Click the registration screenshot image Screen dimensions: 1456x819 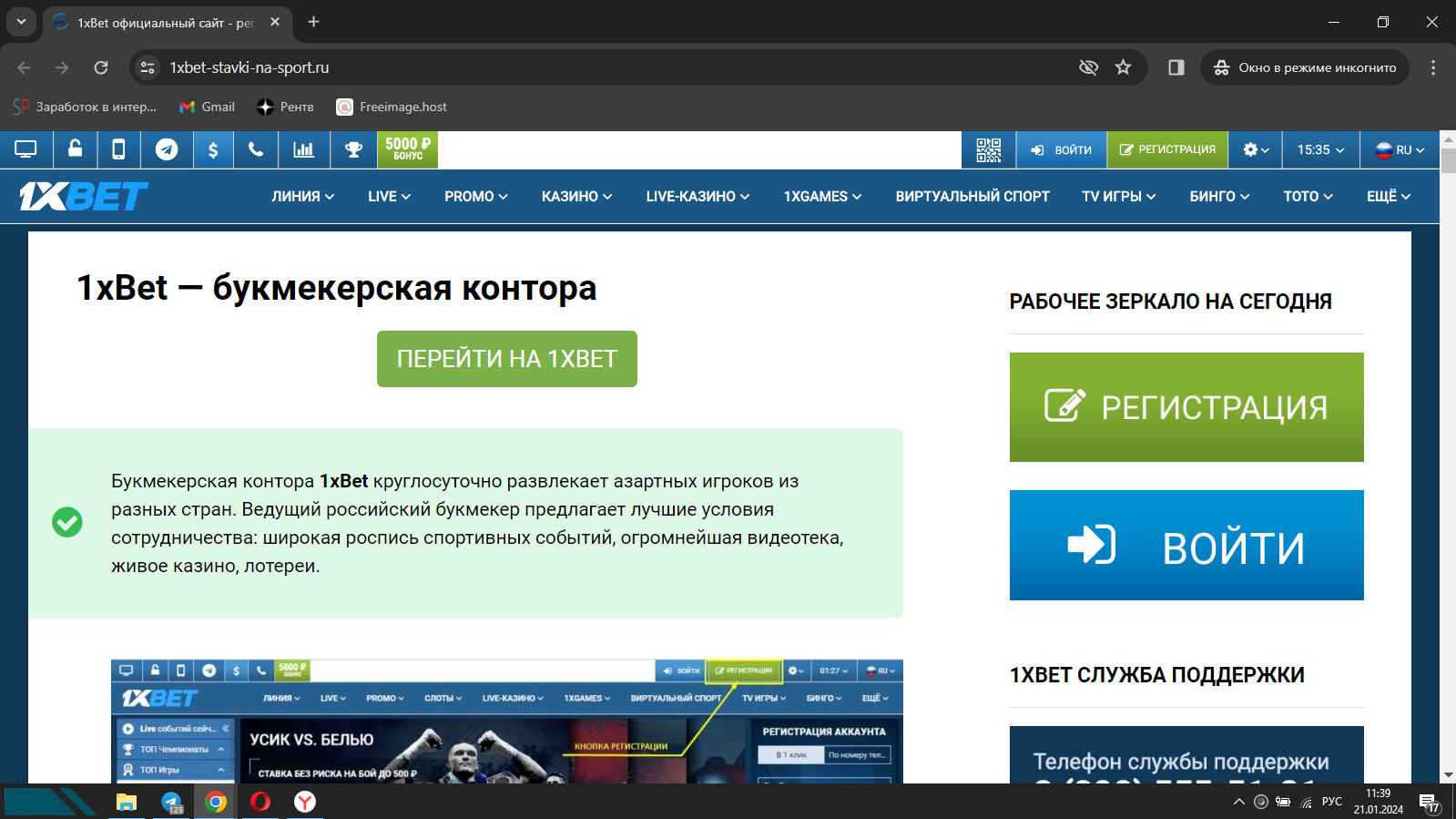tap(507, 722)
